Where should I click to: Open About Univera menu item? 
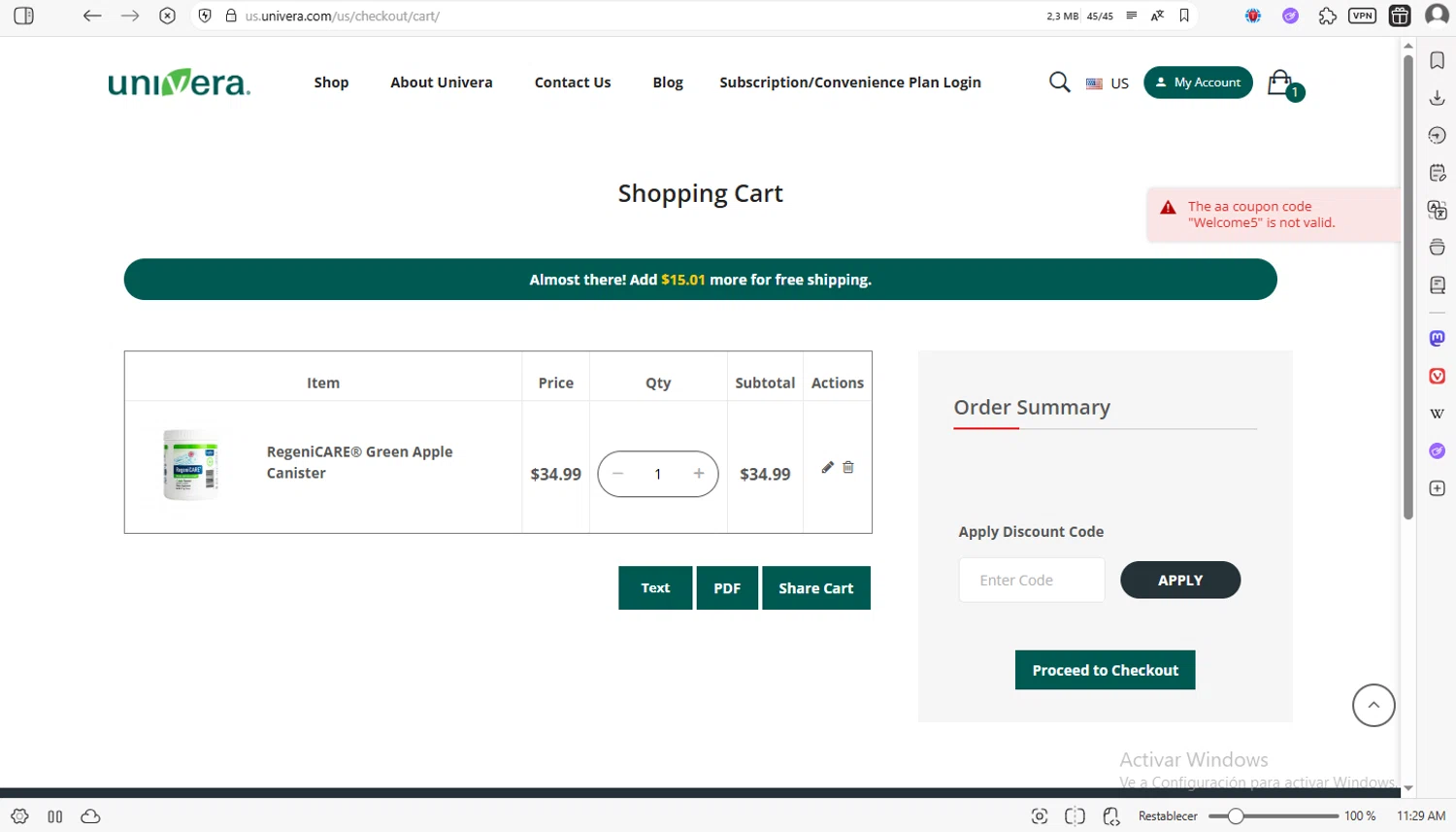pos(442,83)
